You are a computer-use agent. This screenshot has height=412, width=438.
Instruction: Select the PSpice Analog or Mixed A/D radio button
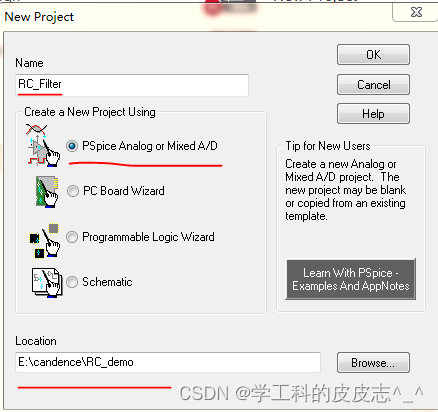(72, 146)
